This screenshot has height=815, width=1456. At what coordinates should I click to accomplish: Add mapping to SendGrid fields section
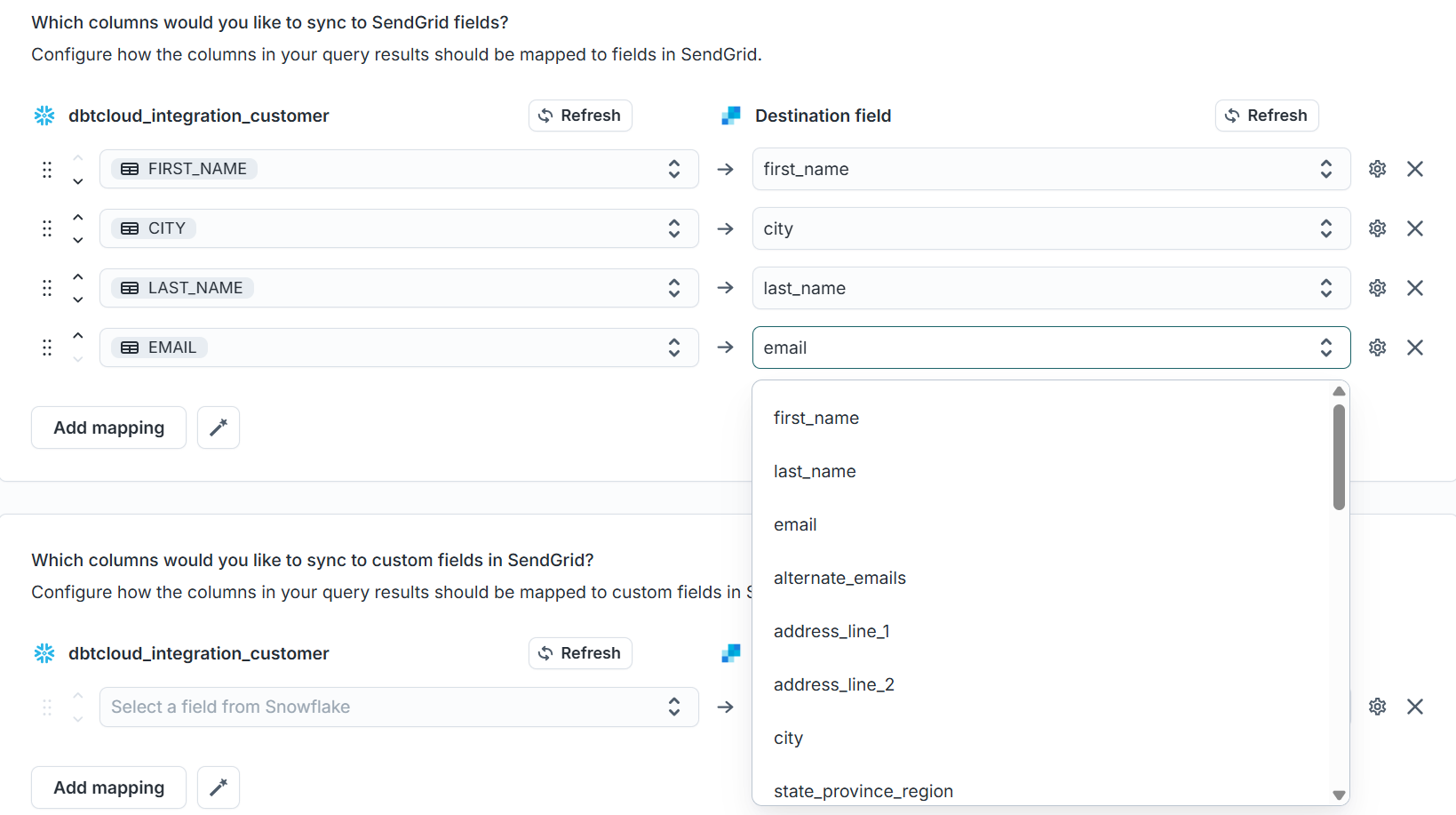(x=108, y=427)
